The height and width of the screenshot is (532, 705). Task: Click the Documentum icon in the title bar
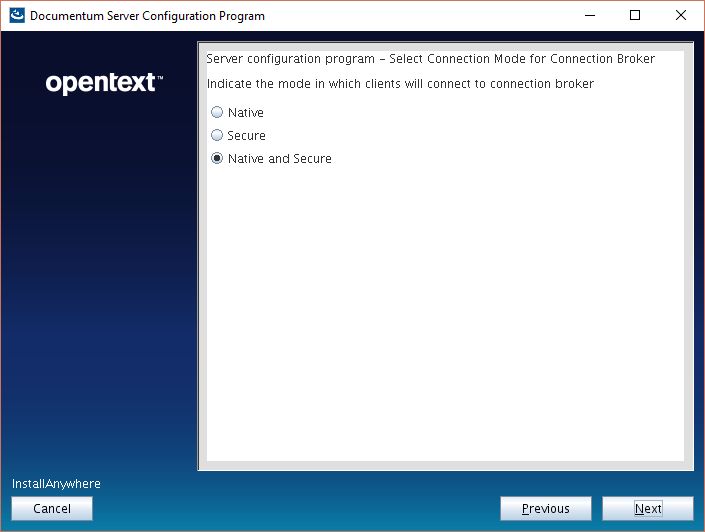(x=17, y=16)
